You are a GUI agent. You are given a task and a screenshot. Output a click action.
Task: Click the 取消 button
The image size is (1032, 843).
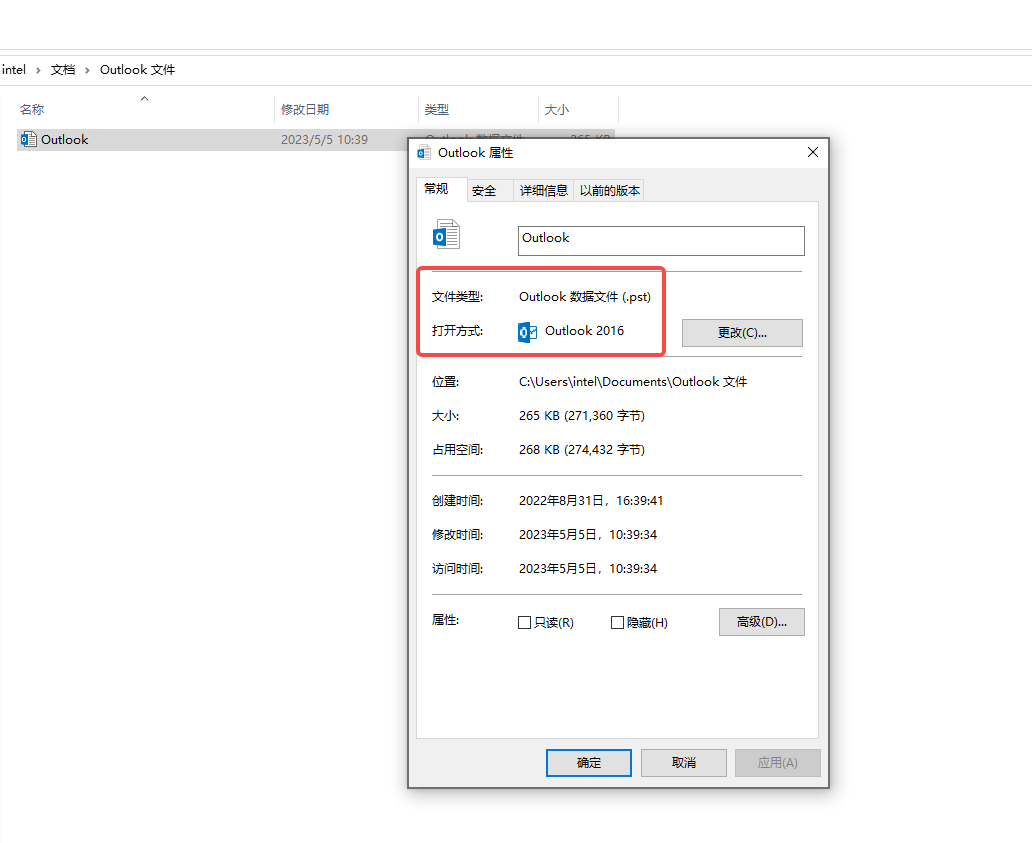tap(683, 763)
